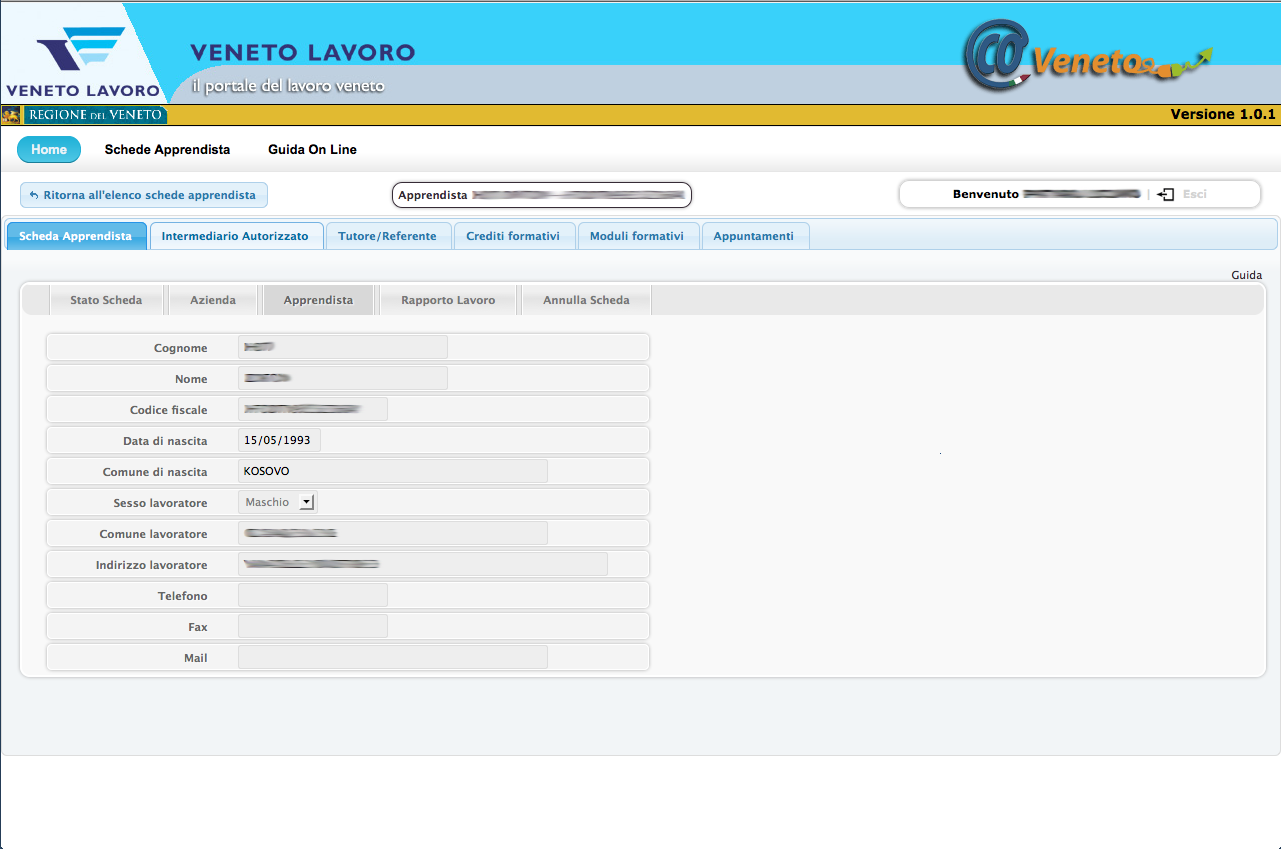Viewport: 1281px width, 849px height.
Task: Open the Schede Apprendista menu
Action: [x=167, y=150]
